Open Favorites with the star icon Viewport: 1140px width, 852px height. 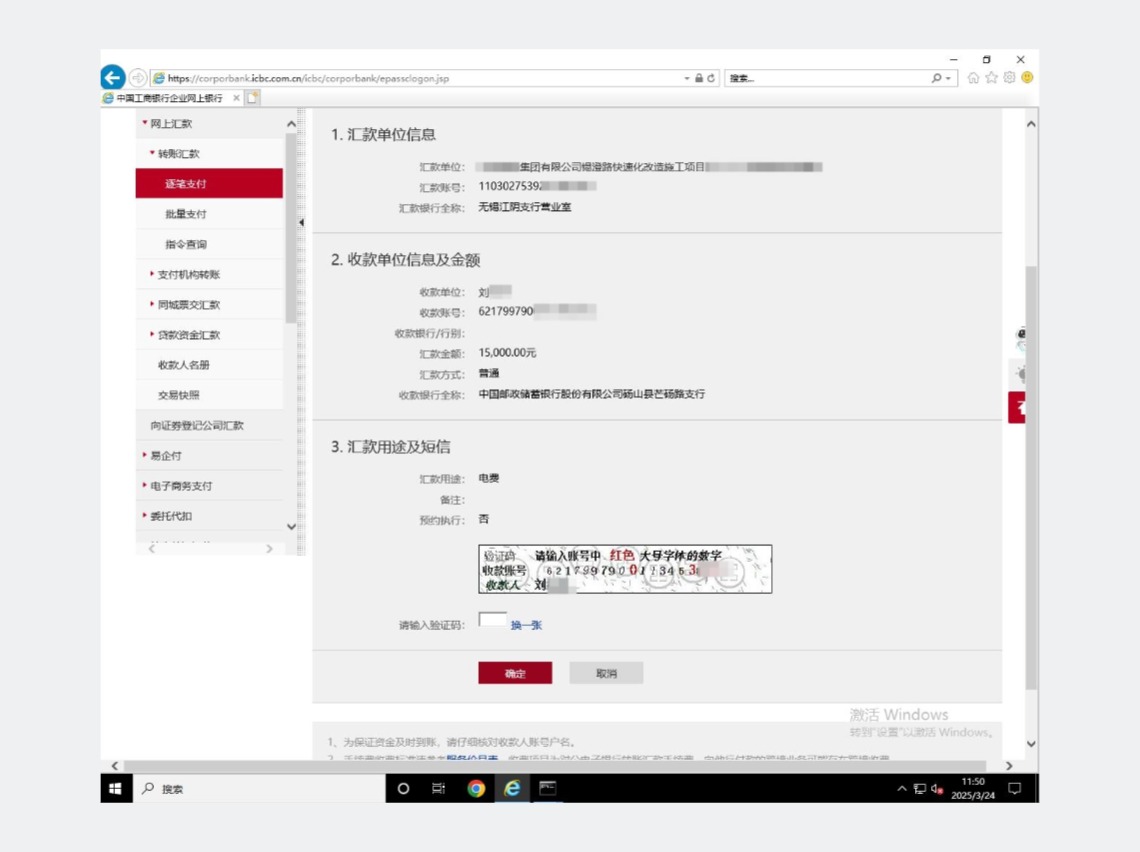click(x=992, y=77)
